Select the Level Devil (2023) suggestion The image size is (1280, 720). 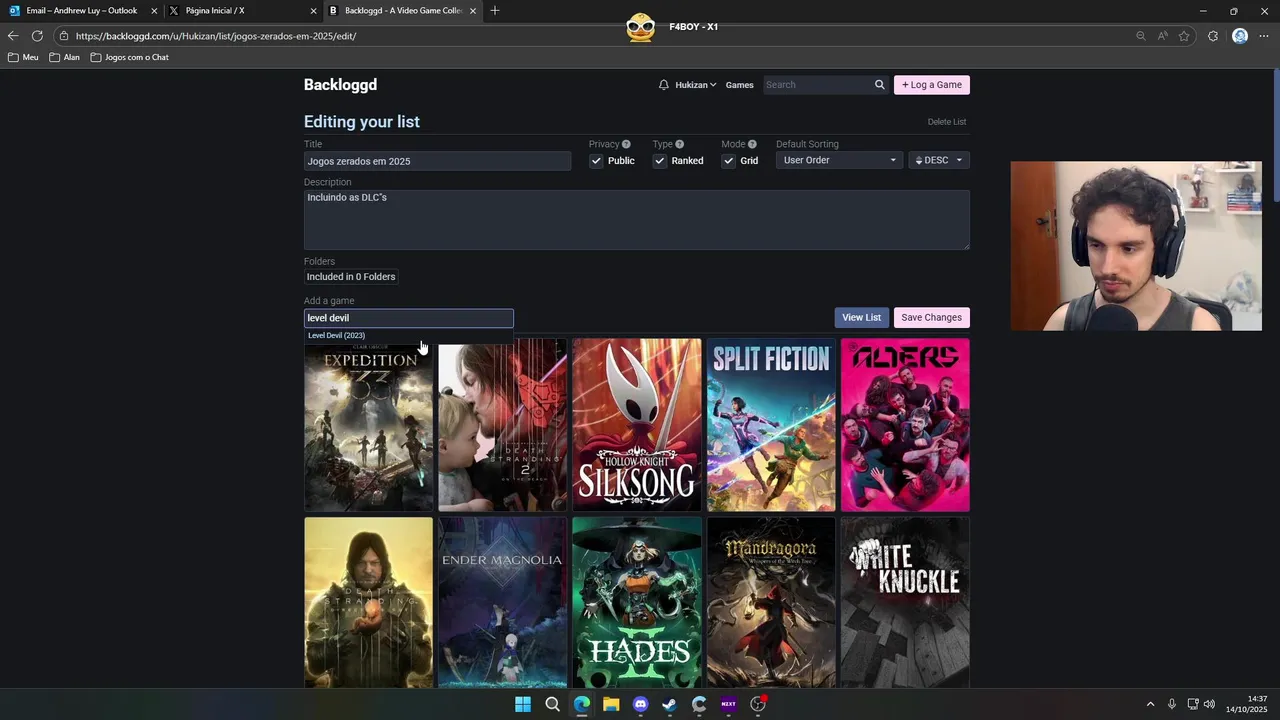click(x=336, y=336)
